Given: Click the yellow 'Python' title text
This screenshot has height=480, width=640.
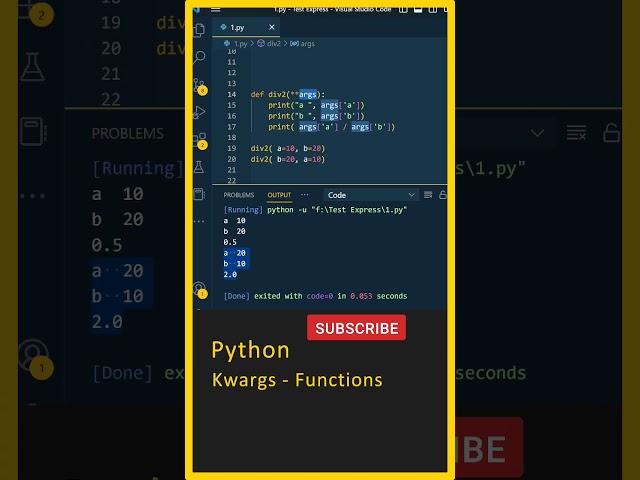Looking at the screenshot, I should [250, 351].
